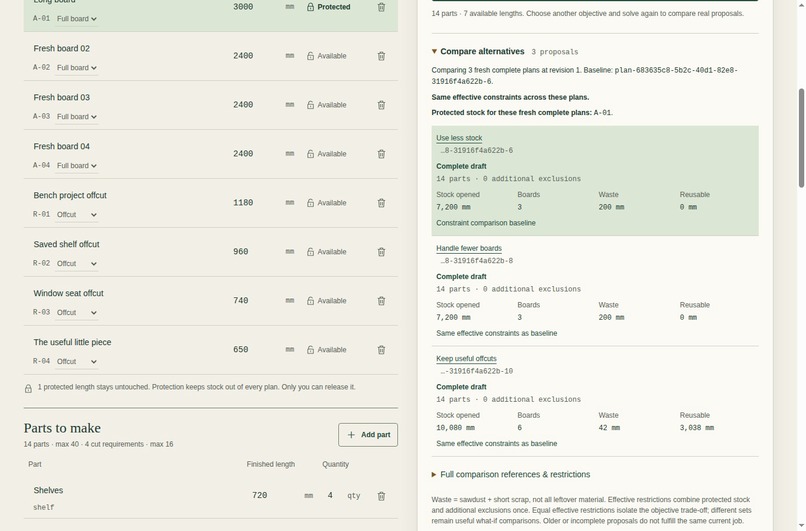Edit useful little piece length 650
Screen dimensions: 806x531
pos(241,350)
